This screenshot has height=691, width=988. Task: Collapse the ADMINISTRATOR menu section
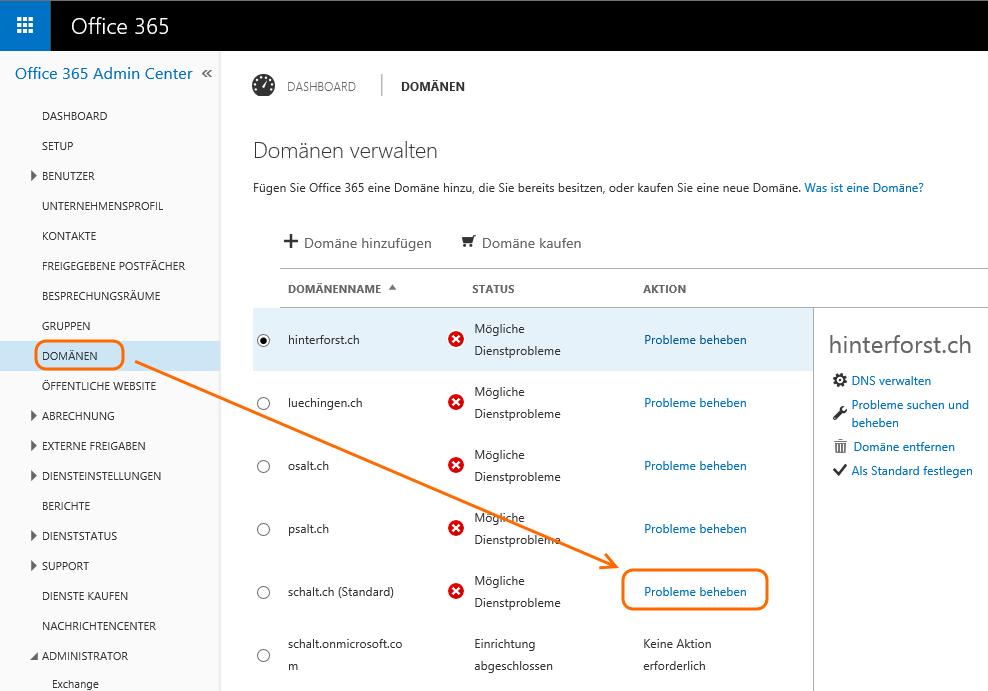(34, 657)
